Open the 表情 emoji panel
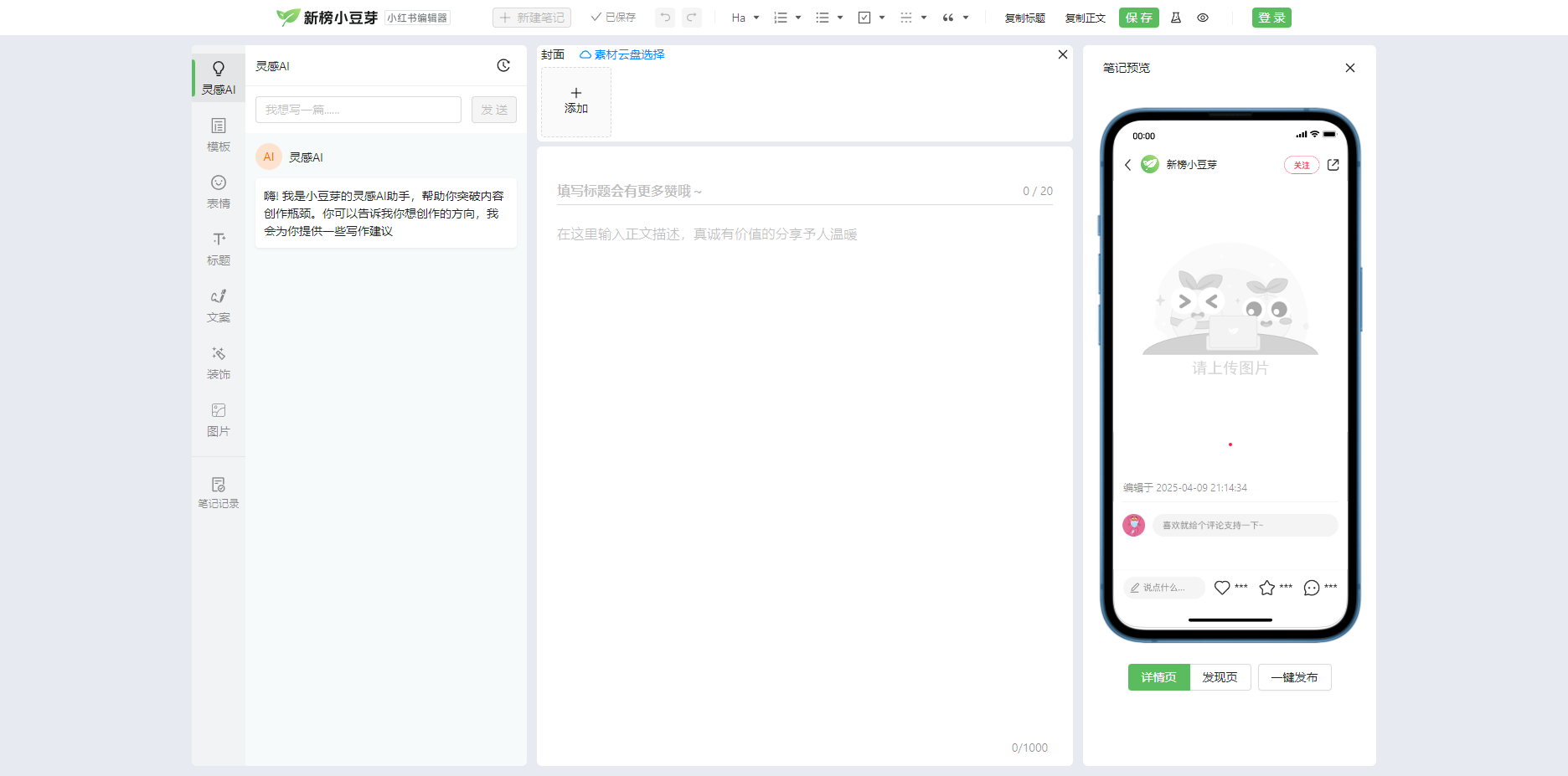 click(x=219, y=192)
